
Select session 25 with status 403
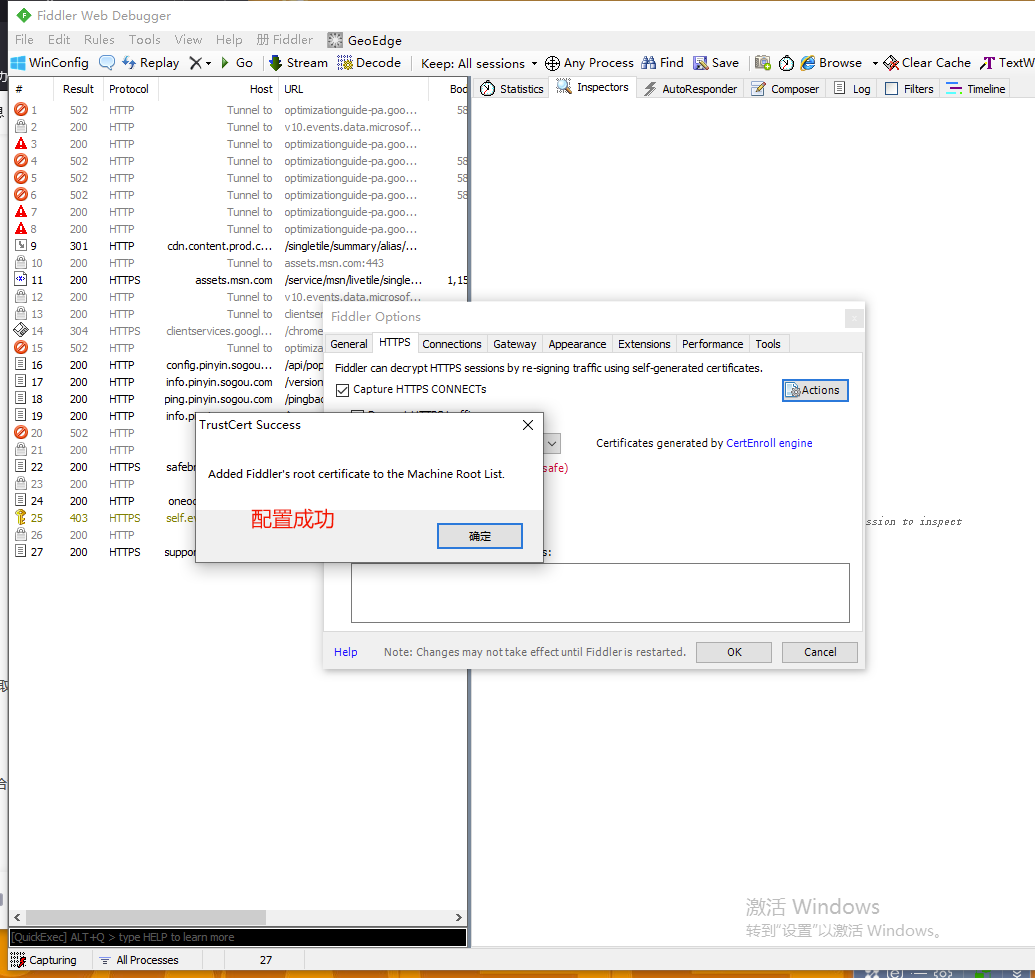click(x=104, y=518)
